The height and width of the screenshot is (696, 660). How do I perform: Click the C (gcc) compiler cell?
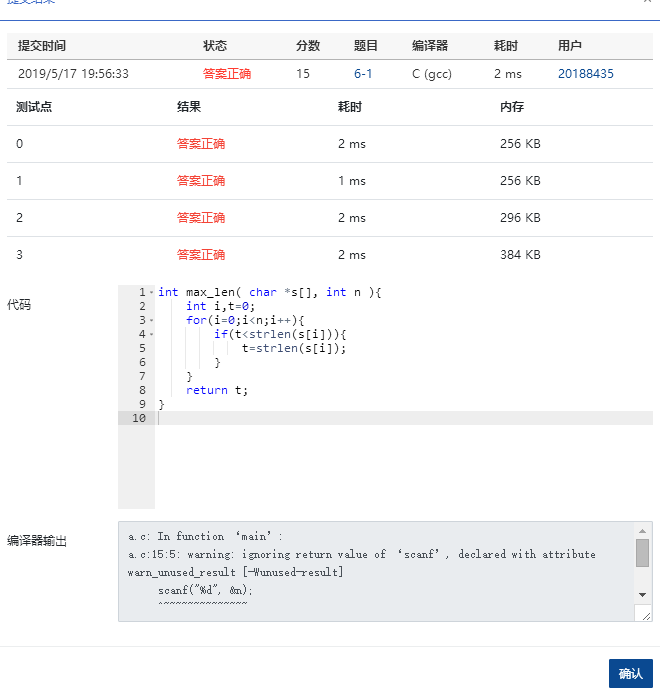pos(431,74)
